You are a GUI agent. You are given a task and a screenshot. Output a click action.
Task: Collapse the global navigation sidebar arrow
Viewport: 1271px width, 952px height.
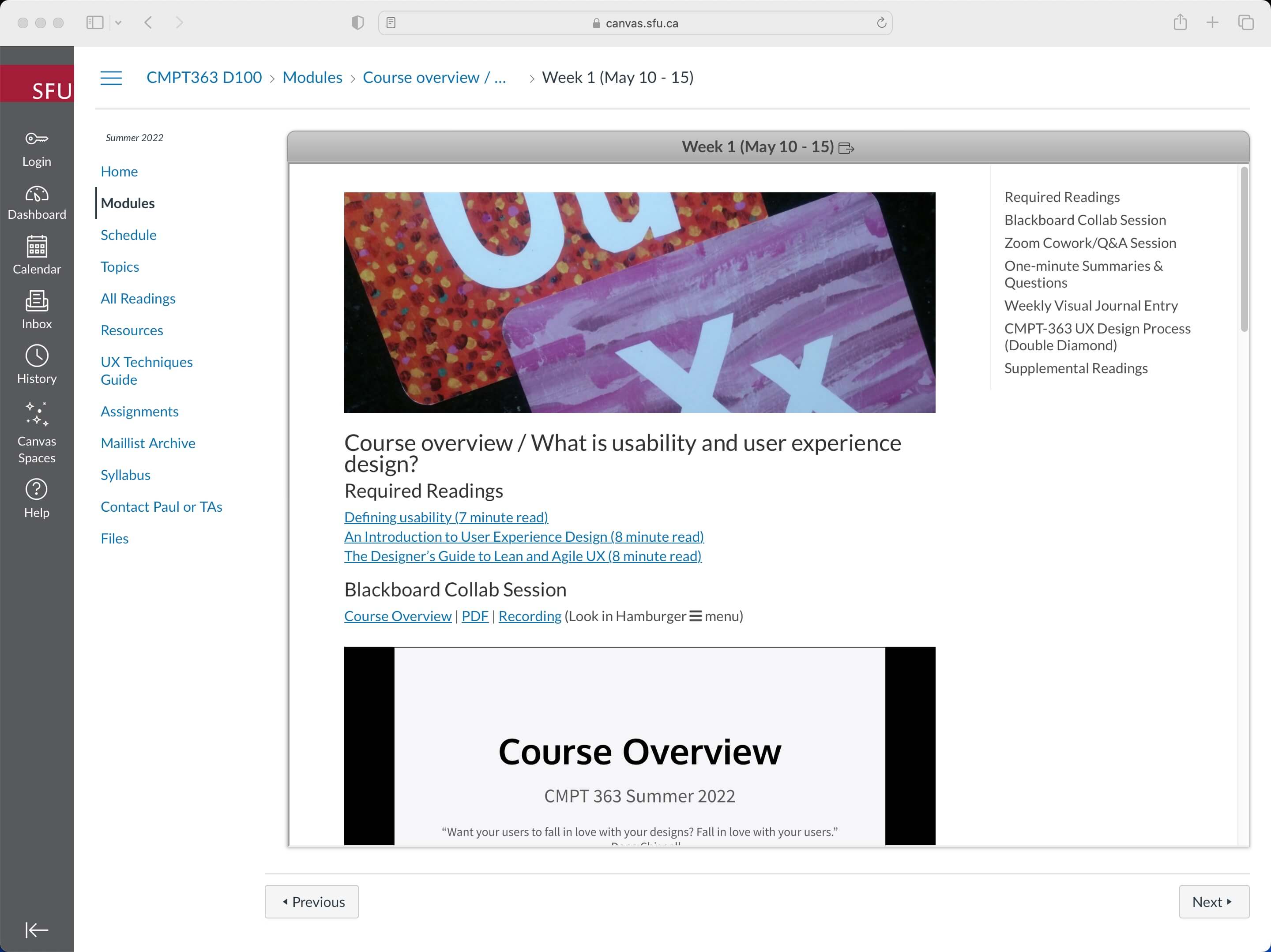[x=37, y=930]
